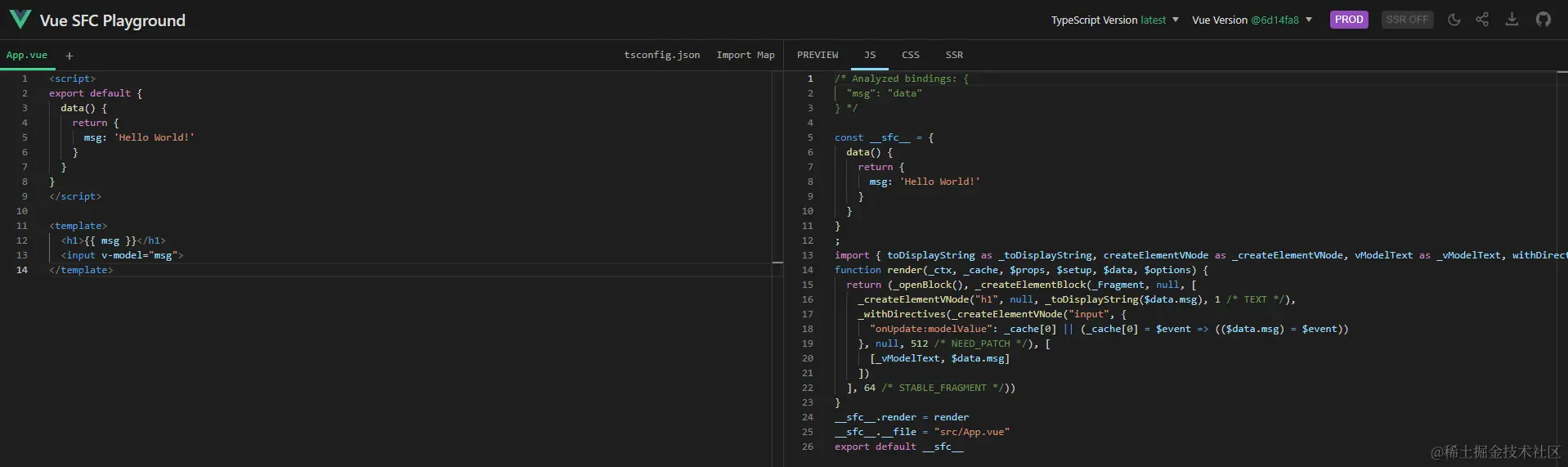Viewport: 1568px width, 467px height.
Task: Switch to the SSR output tab
Action: click(954, 55)
